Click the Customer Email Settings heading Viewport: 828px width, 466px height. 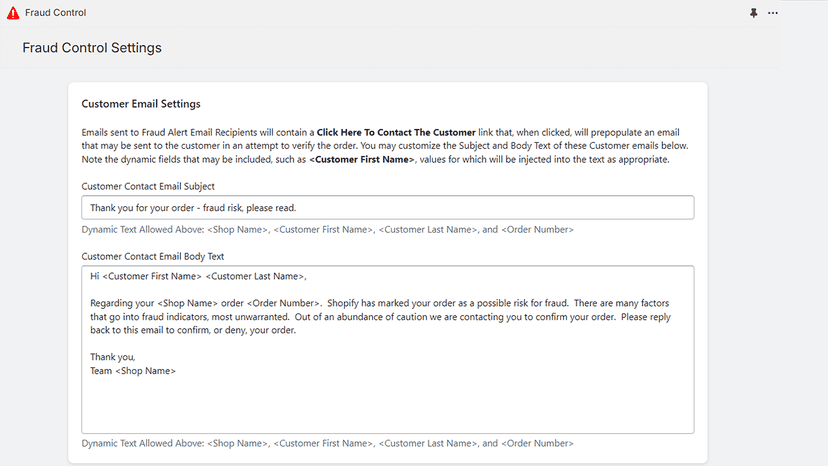click(141, 104)
